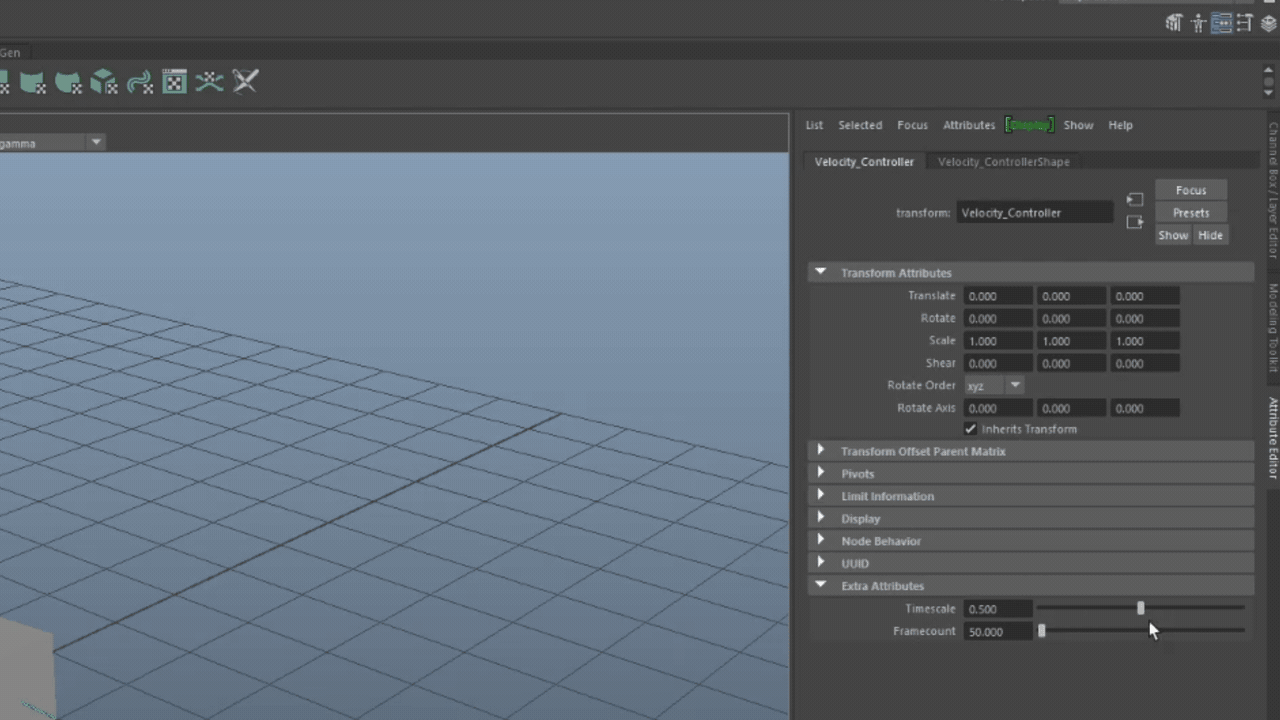Image resolution: width=1280 pixels, height=720 pixels.
Task: Click the Framecount slider handle
Action: [x=1041, y=631]
